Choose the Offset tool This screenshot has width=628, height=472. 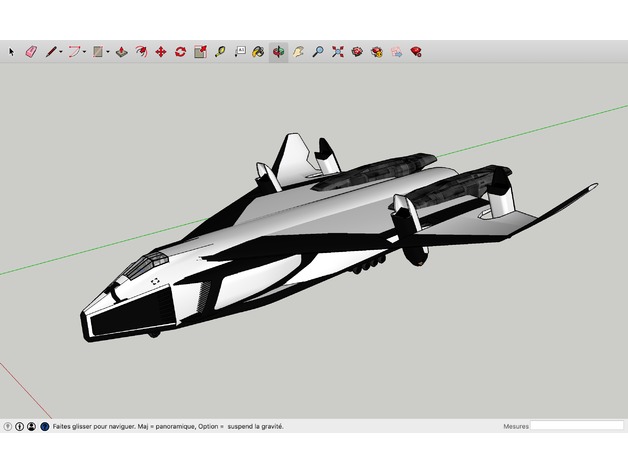pos(141,52)
